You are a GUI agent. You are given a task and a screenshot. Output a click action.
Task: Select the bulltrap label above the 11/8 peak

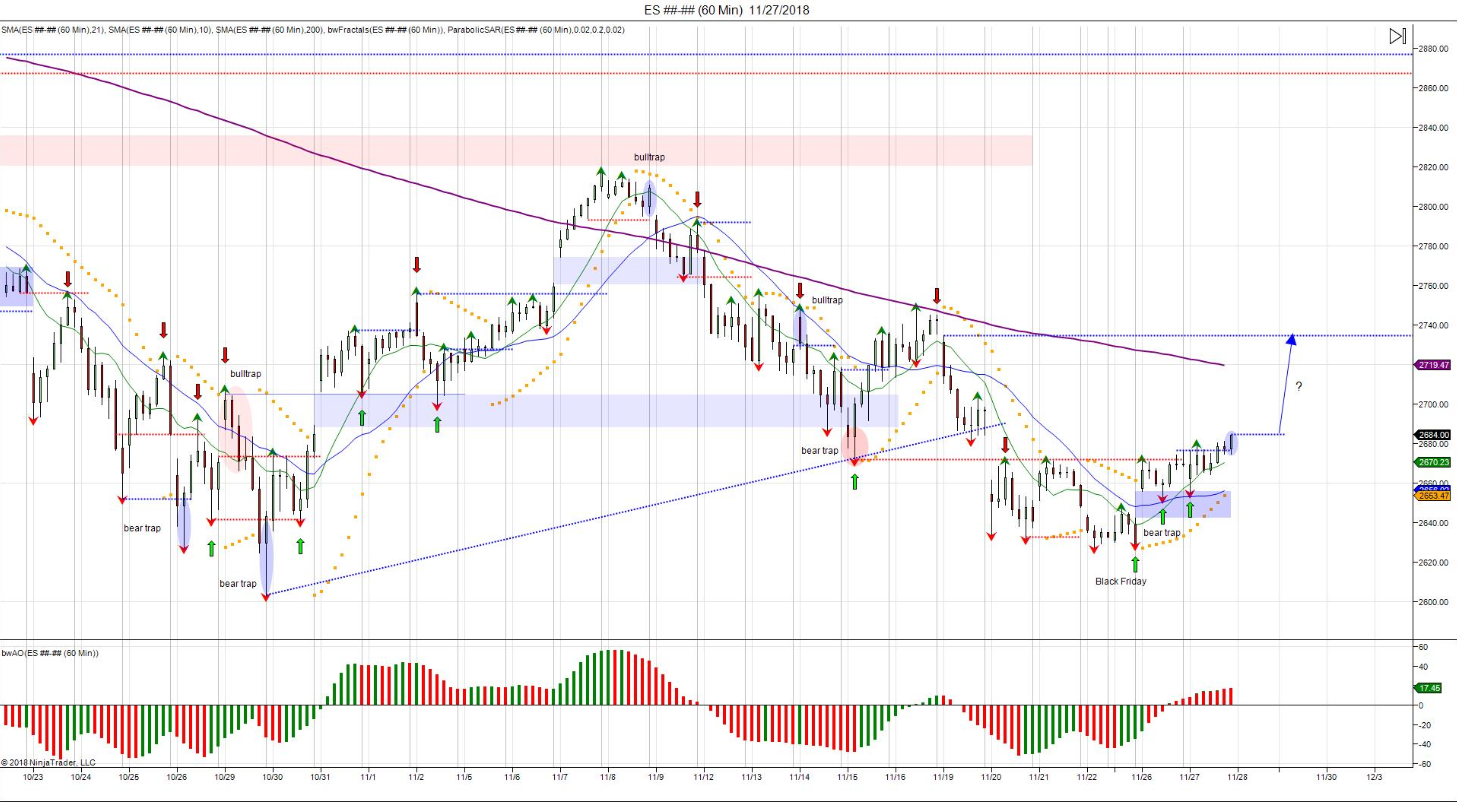(649, 157)
